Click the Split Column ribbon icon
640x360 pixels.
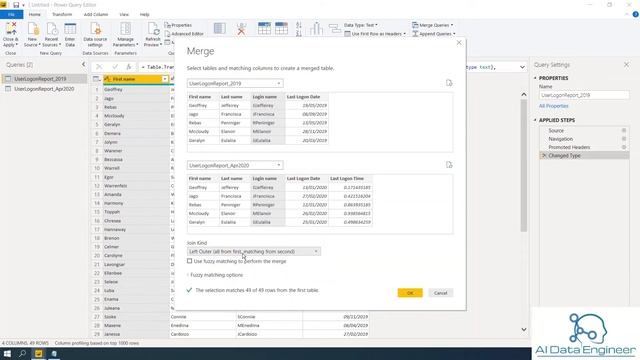316,28
